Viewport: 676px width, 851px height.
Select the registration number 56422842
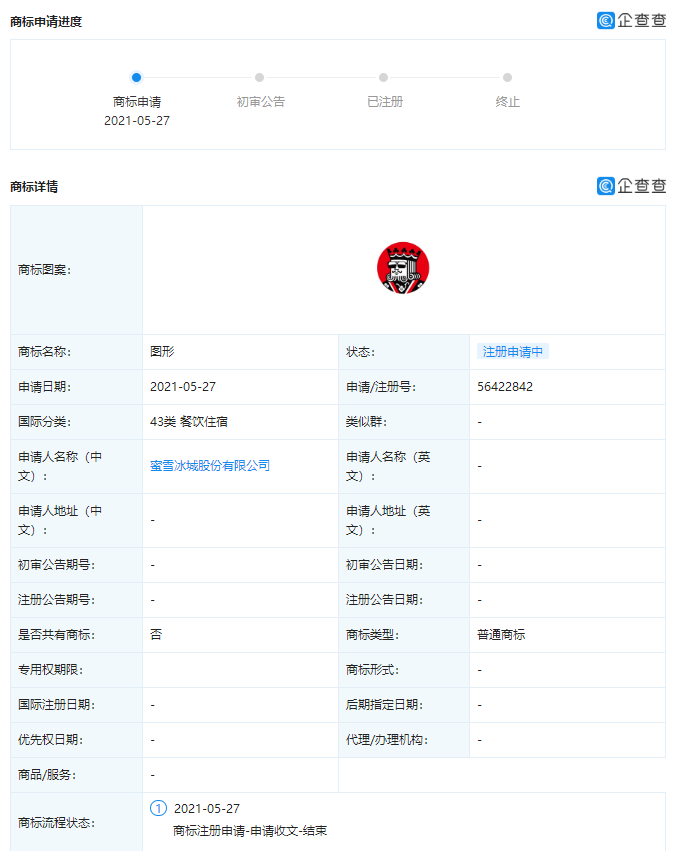point(505,387)
